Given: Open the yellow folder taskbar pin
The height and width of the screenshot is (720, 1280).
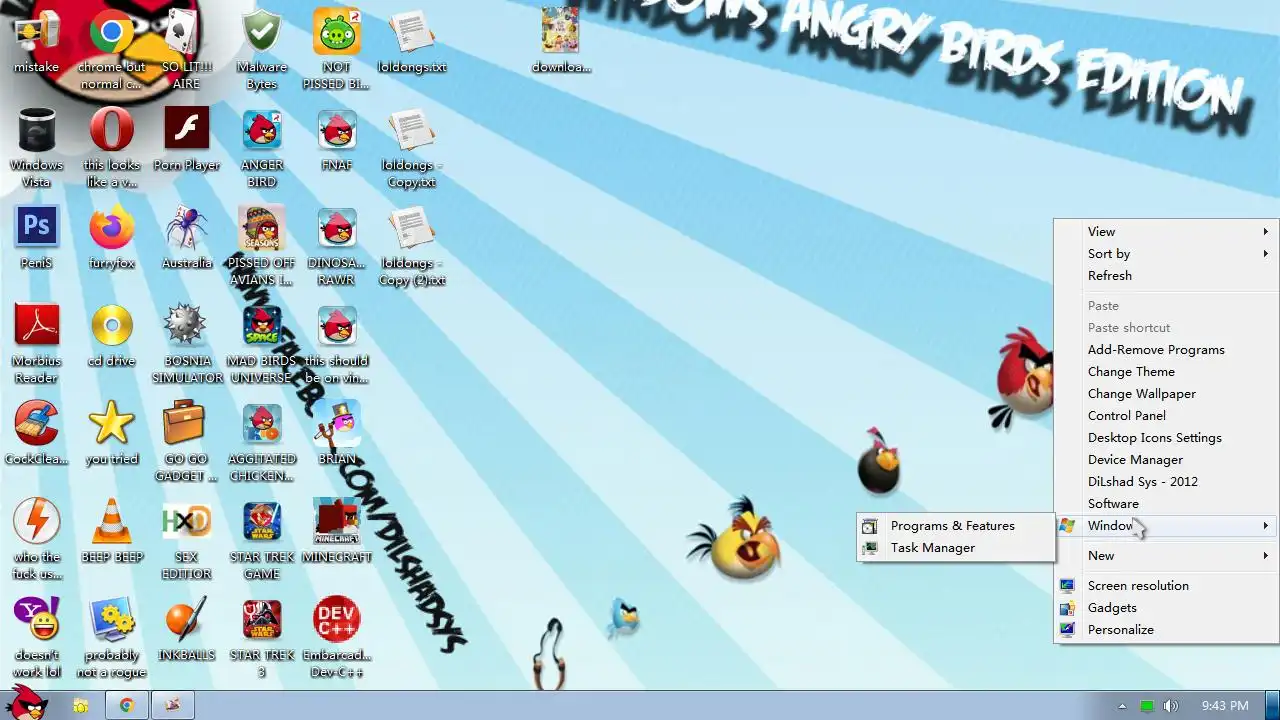Looking at the screenshot, I should (81, 705).
